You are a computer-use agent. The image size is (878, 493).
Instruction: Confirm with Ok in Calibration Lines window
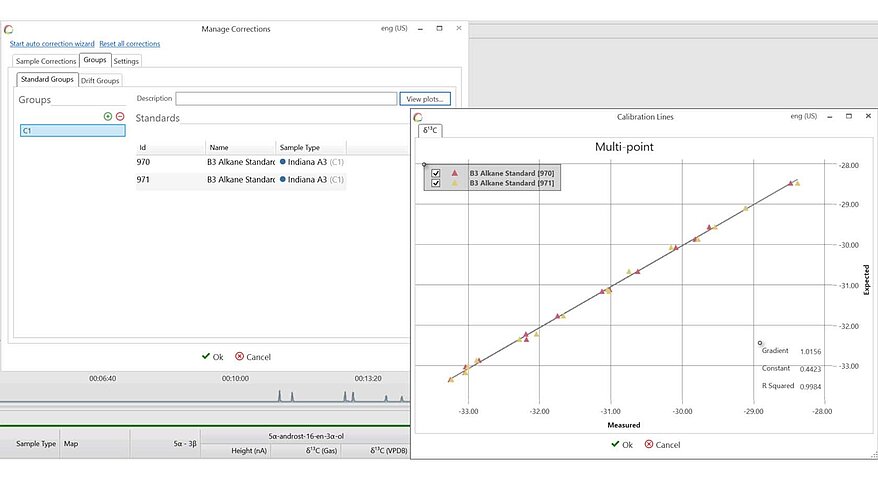(x=622, y=445)
